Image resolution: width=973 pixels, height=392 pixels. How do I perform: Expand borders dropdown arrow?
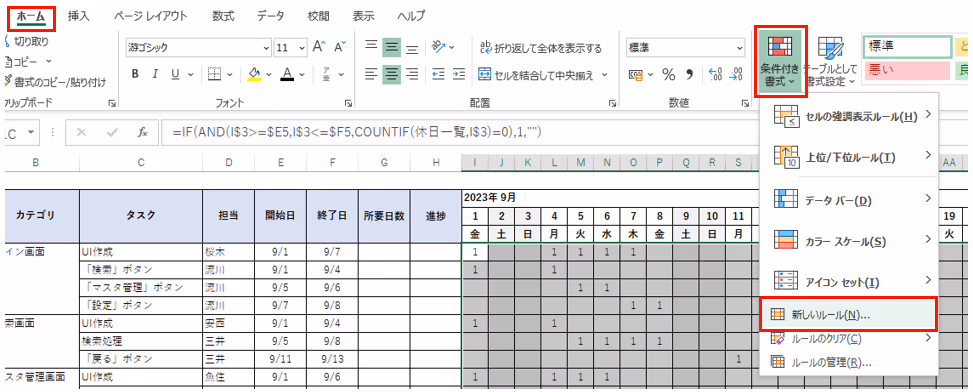[x=230, y=74]
